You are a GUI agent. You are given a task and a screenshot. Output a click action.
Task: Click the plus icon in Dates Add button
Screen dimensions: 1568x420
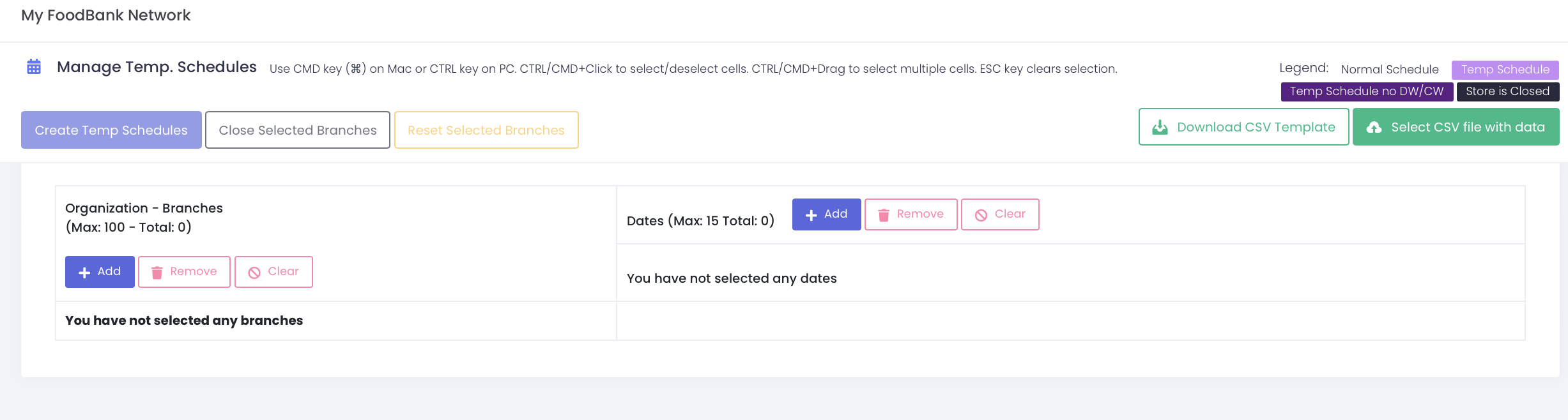[x=811, y=215]
